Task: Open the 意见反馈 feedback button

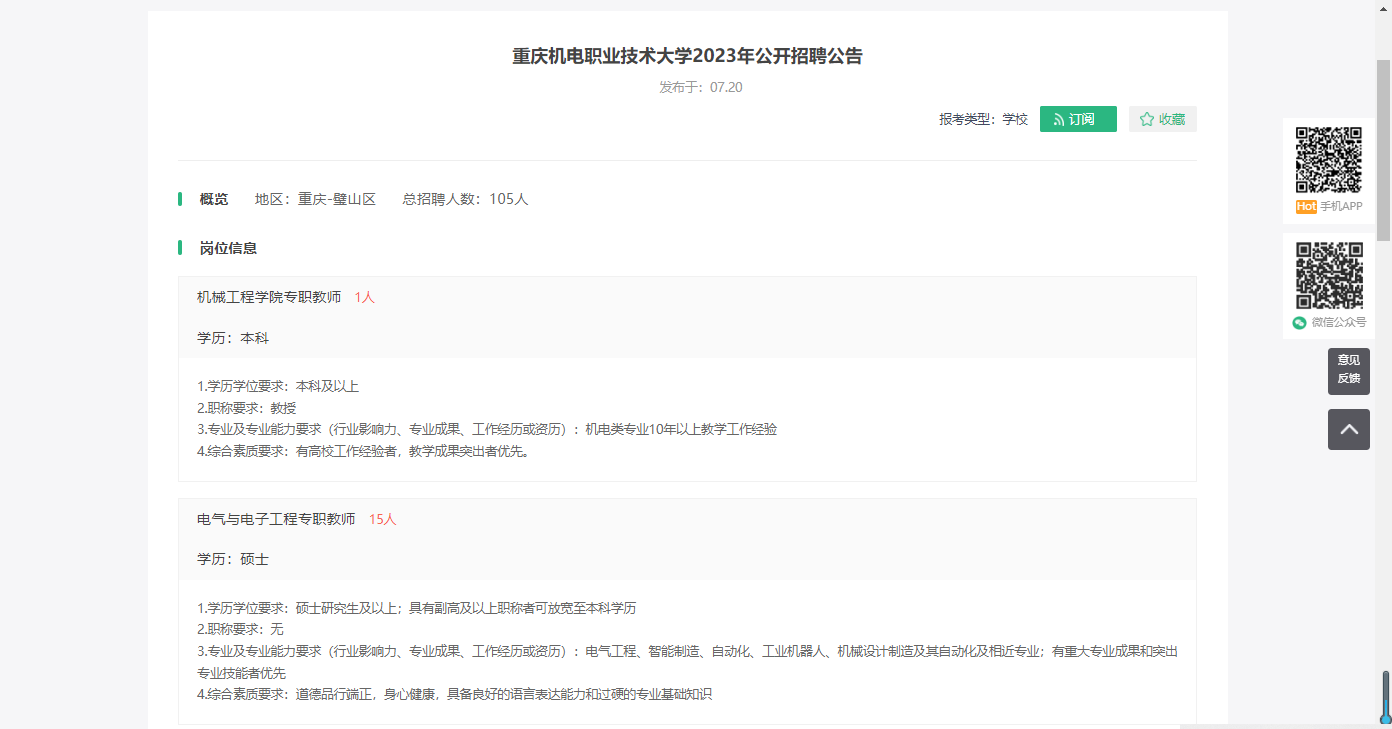Action: (1349, 370)
